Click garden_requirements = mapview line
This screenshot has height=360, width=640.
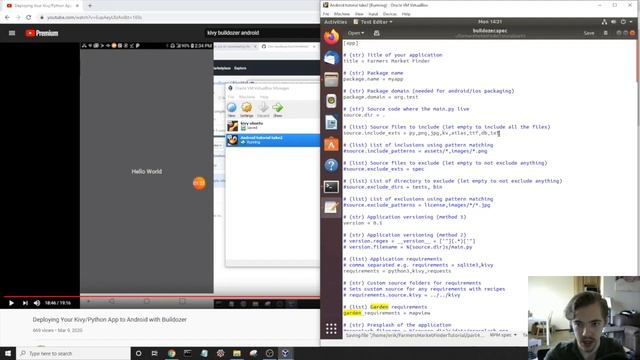[387, 313]
